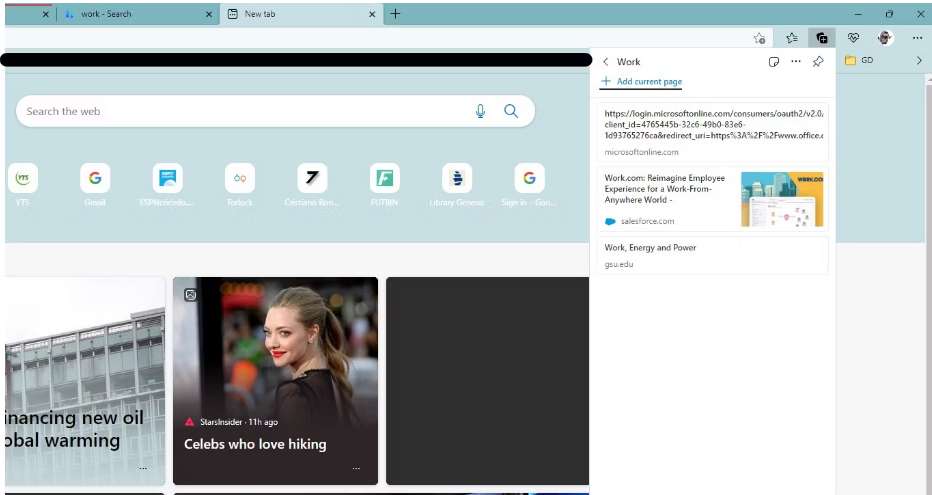Screen dimensions: 932x495
Task: Click the magnifier search icon
Action: (x=511, y=111)
